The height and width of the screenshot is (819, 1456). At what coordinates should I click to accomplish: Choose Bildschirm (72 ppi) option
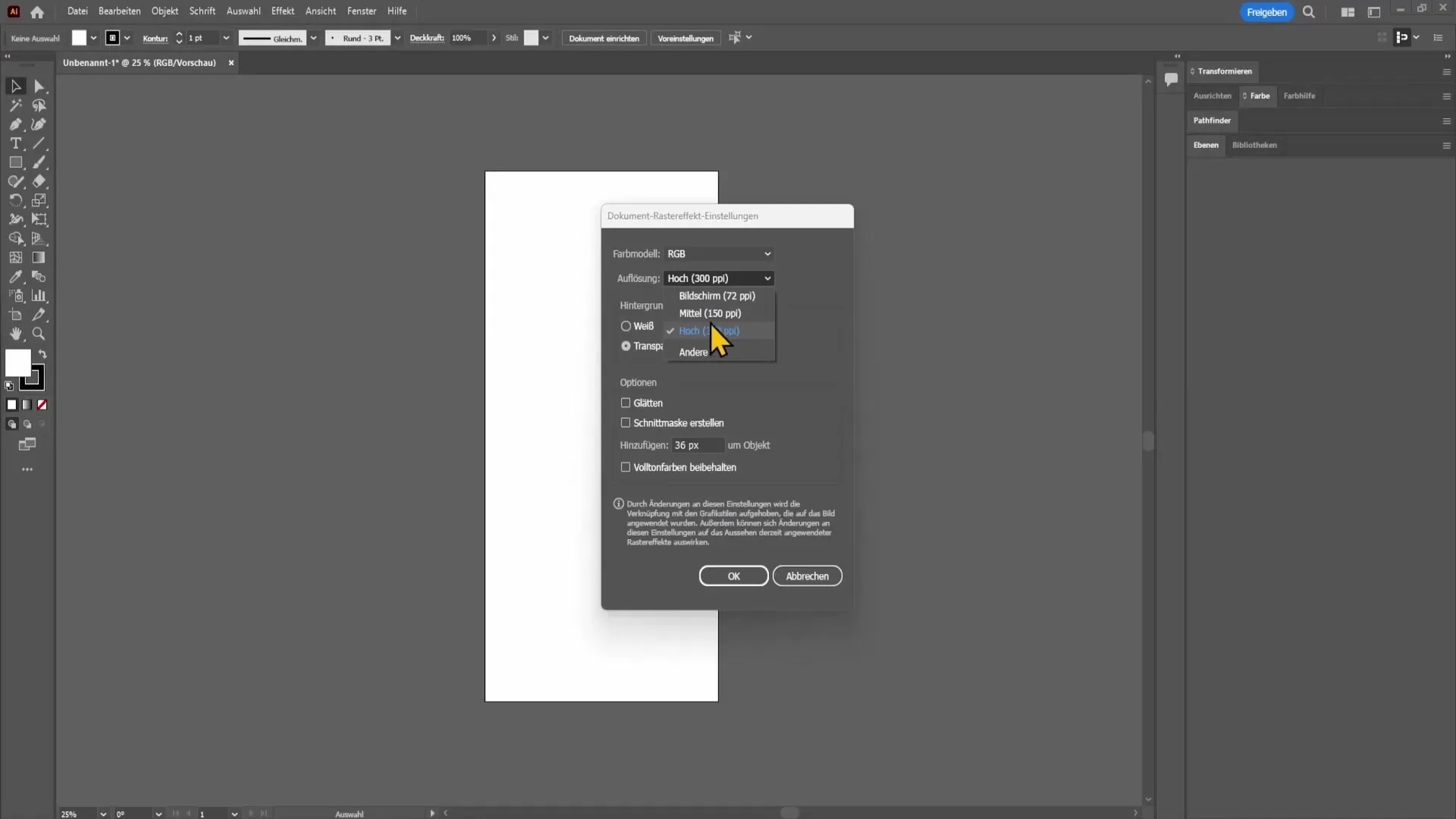coord(719,296)
